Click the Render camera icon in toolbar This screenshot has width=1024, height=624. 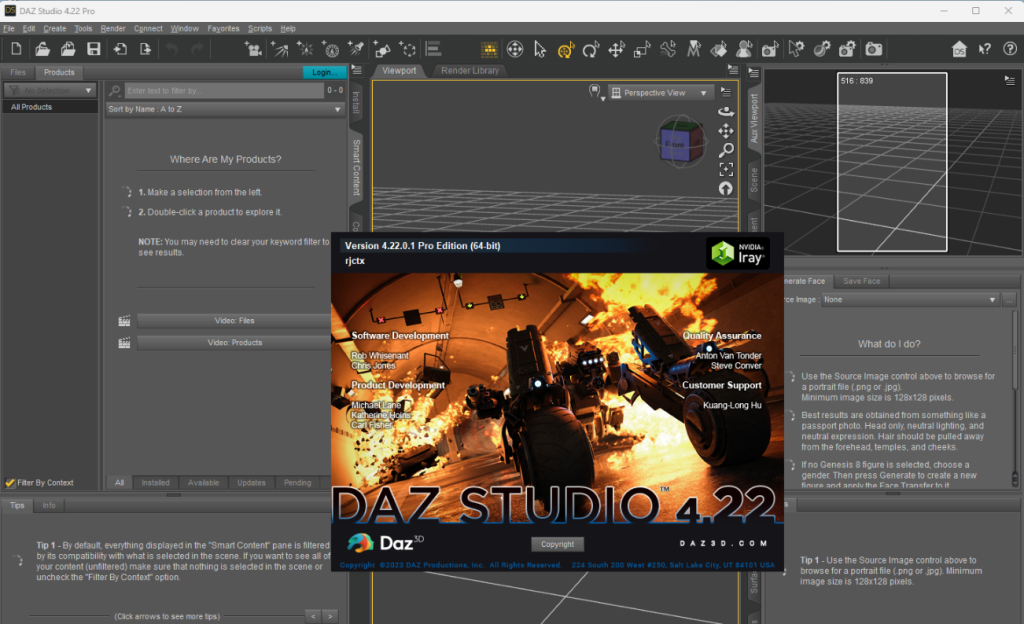coord(874,49)
